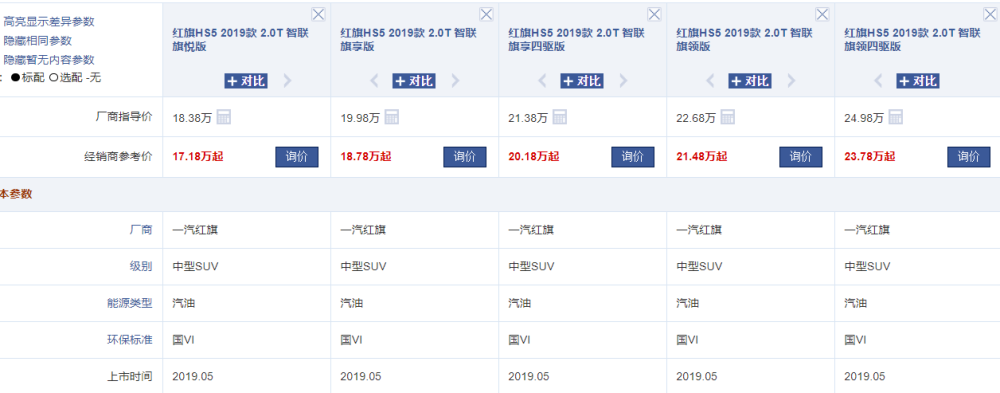Move the 智联旗享四驱版 column left with its arrow
Screen dimensions: 1000x393
542,80
